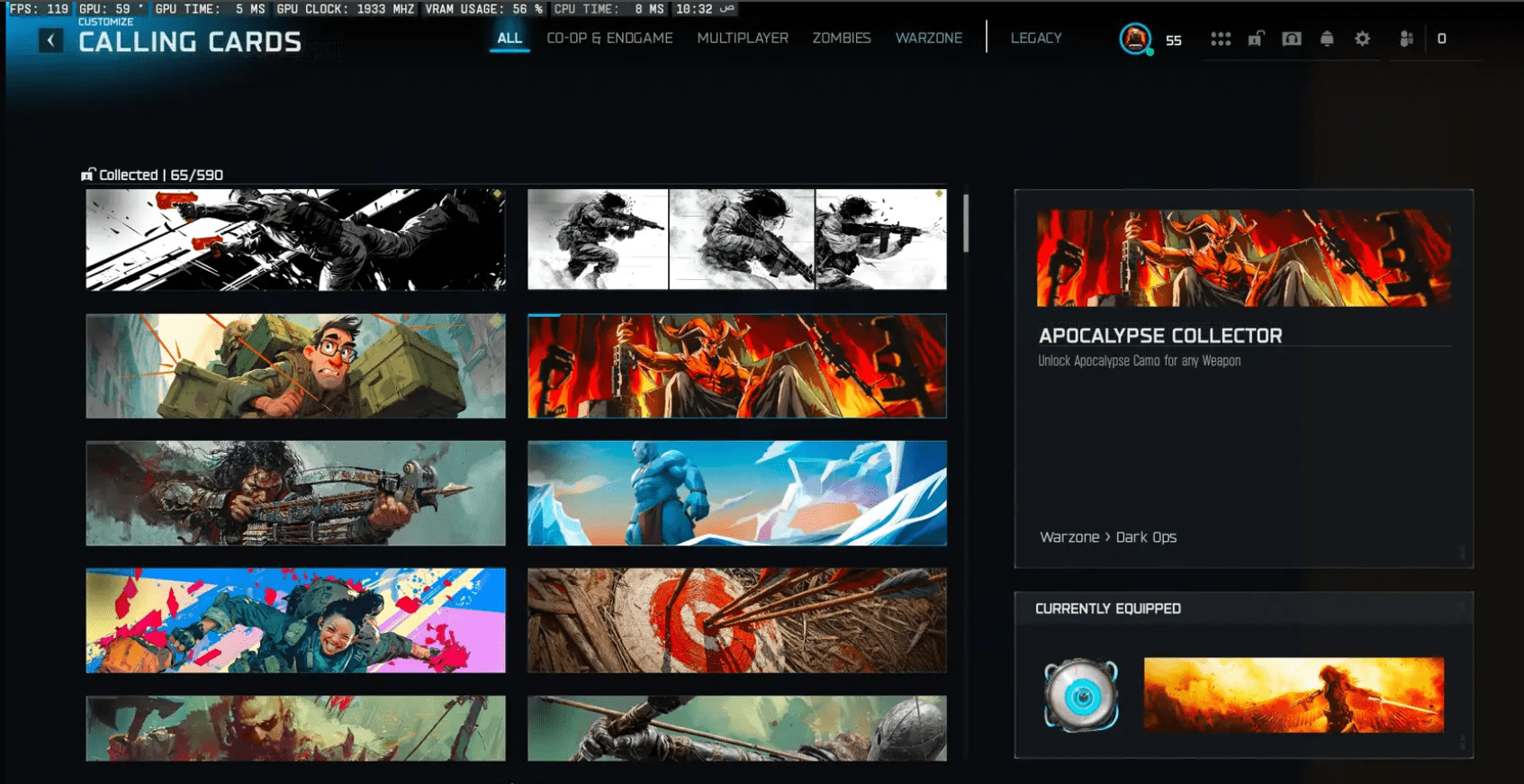This screenshot has height=784, width=1524.
Task: Select the red demon on throne calling card
Action: pyautogui.click(x=737, y=365)
